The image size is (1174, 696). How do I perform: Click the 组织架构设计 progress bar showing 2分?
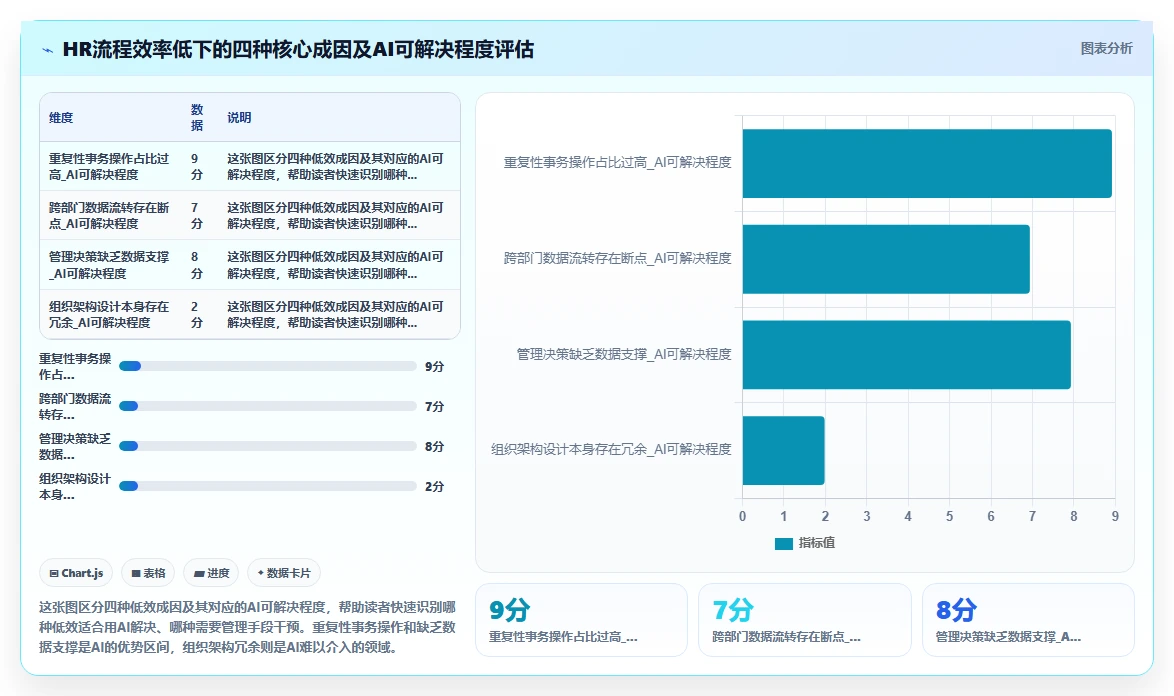(x=268, y=486)
